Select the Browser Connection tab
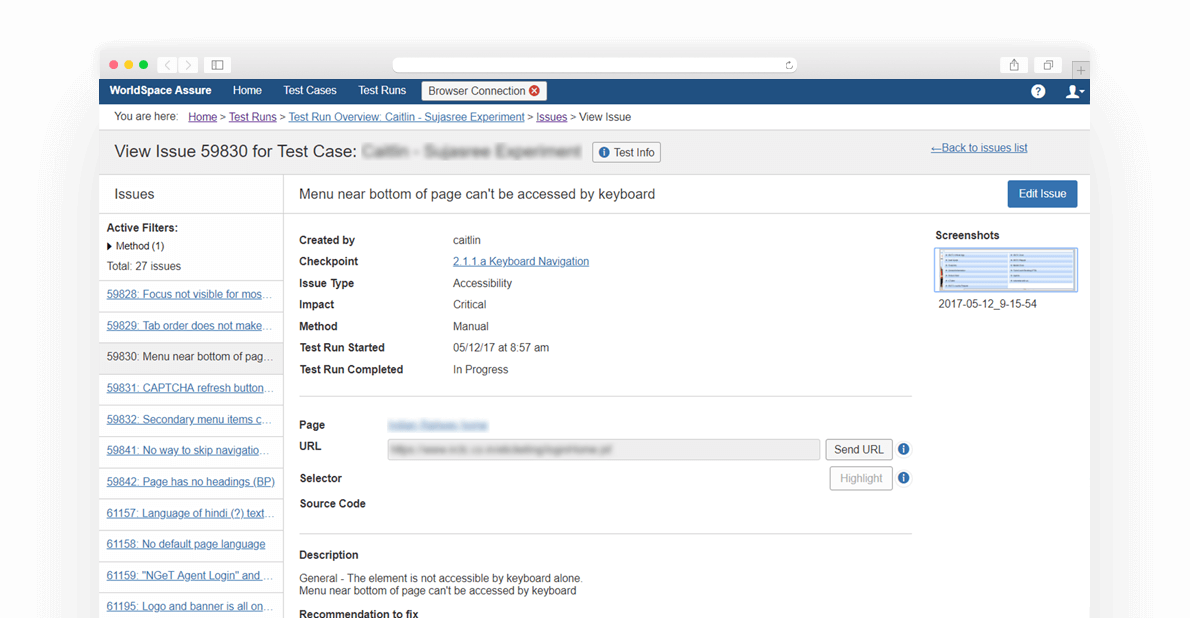The width and height of the screenshot is (1190, 618). click(484, 91)
